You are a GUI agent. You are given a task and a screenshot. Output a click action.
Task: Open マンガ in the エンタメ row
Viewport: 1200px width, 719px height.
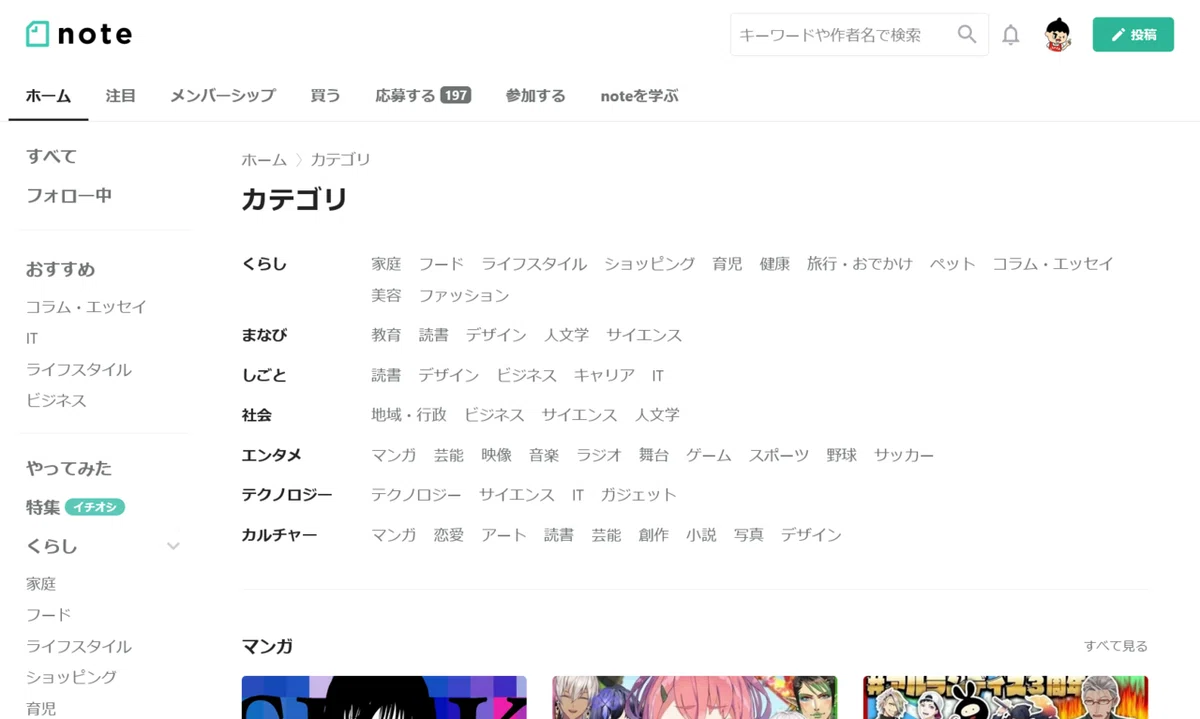[394, 455]
